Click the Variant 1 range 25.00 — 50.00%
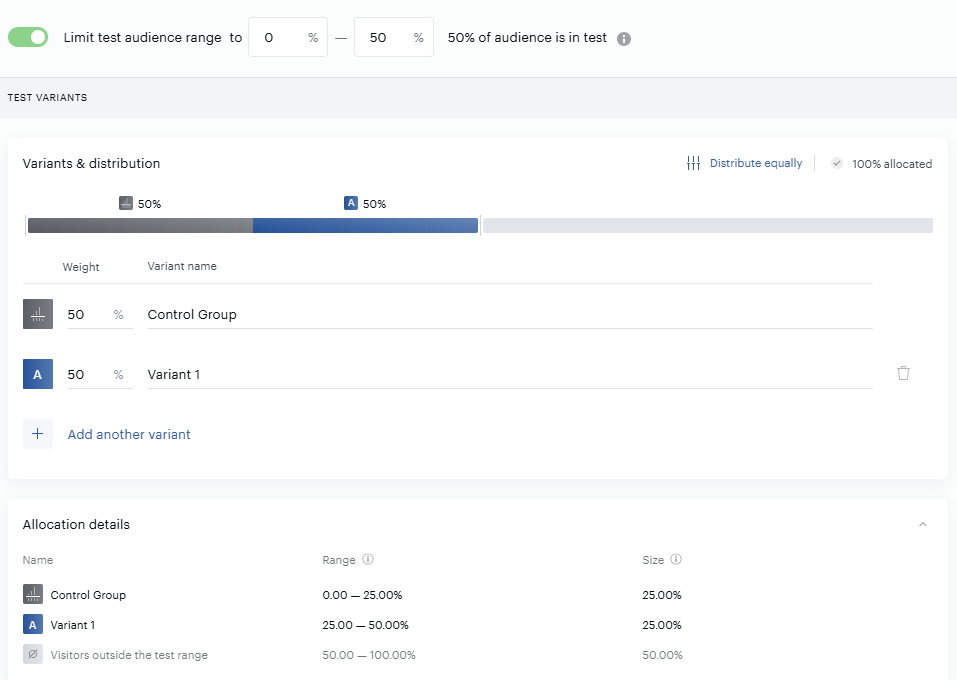The width and height of the screenshot is (957, 680). (365, 625)
